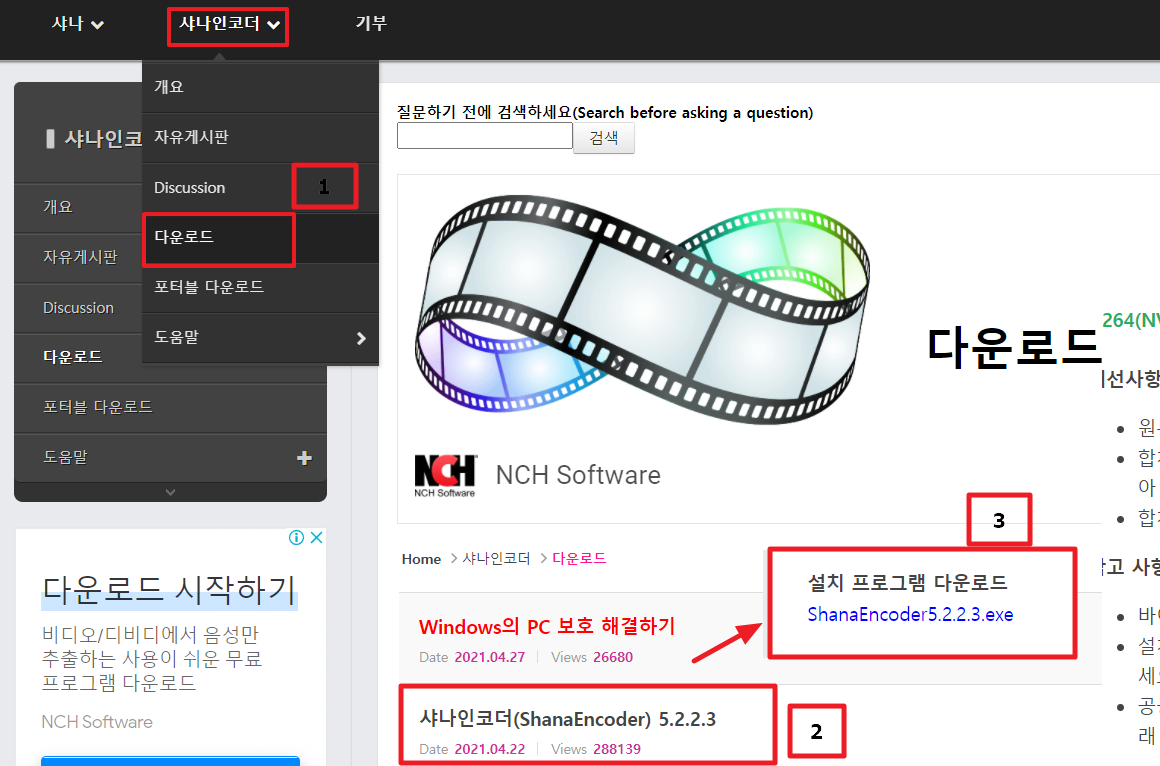1160x766 pixels.
Task: Open the 샤나인코더 top menu dropdown
Action: pyautogui.click(x=228, y=24)
